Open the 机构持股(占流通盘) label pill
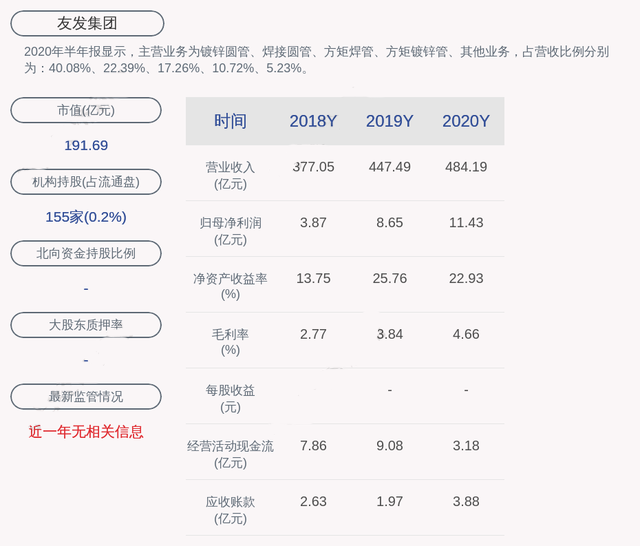The width and height of the screenshot is (640, 546). tap(86, 181)
